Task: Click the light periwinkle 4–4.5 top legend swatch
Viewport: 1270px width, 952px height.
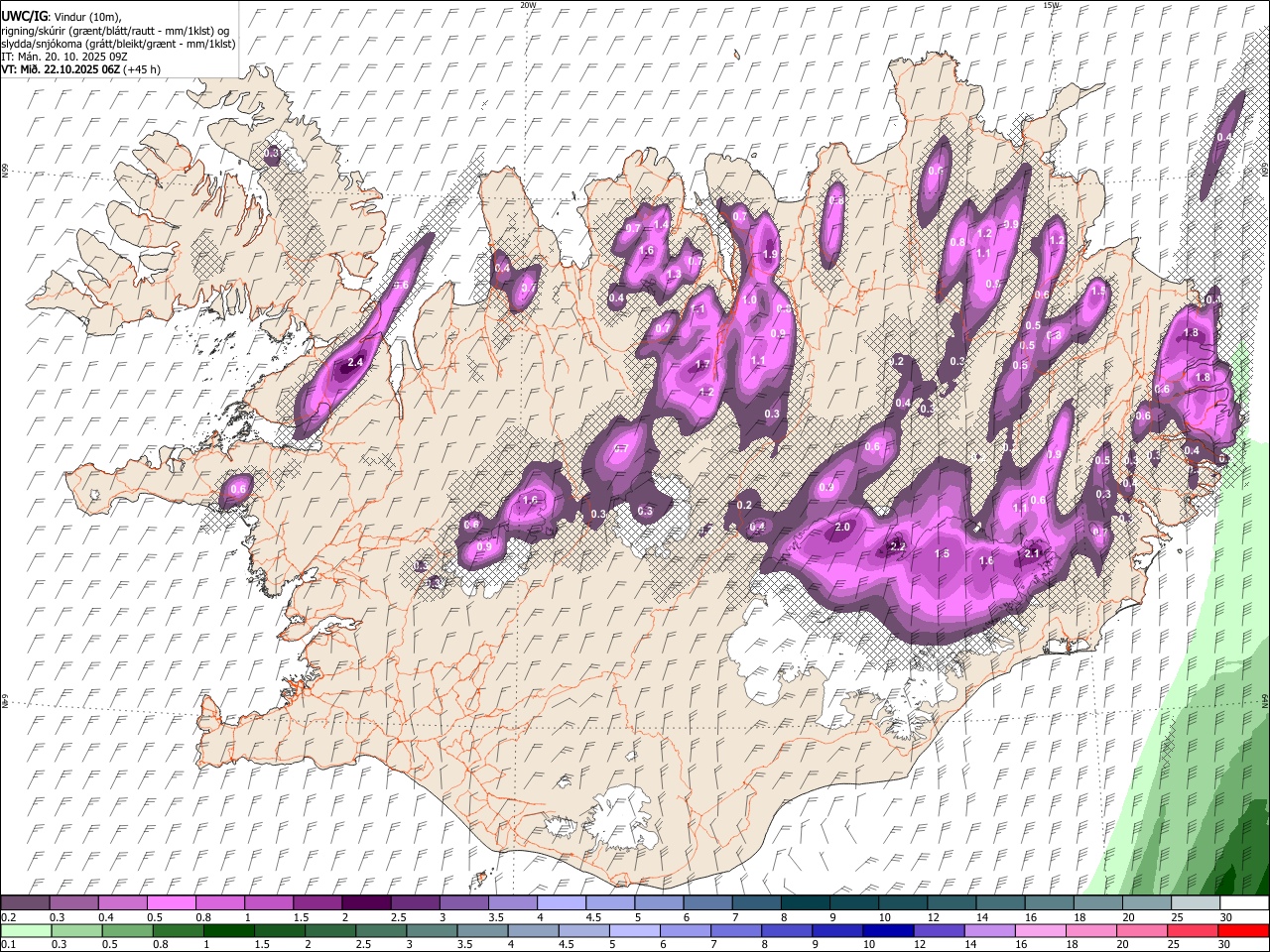Action: tap(561, 902)
